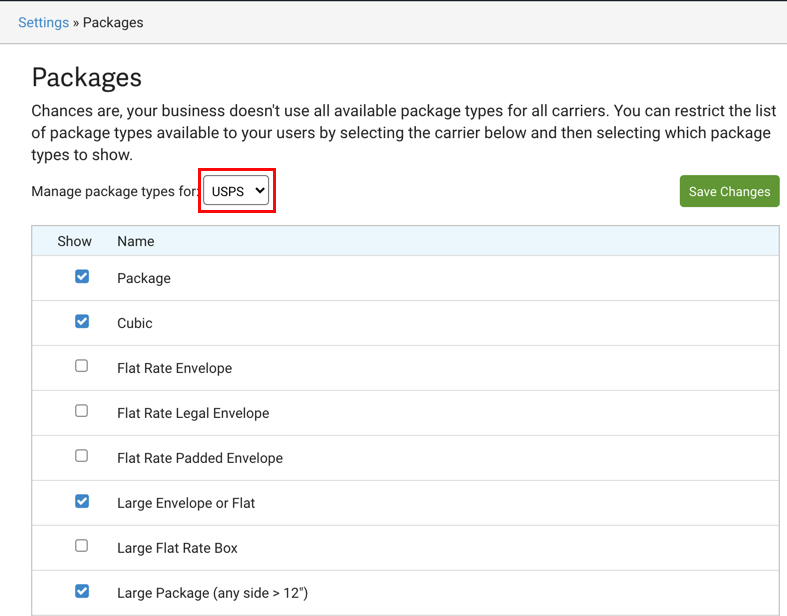Select the Name column header
The image size is (787, 616).
click(x=136, y=241)
